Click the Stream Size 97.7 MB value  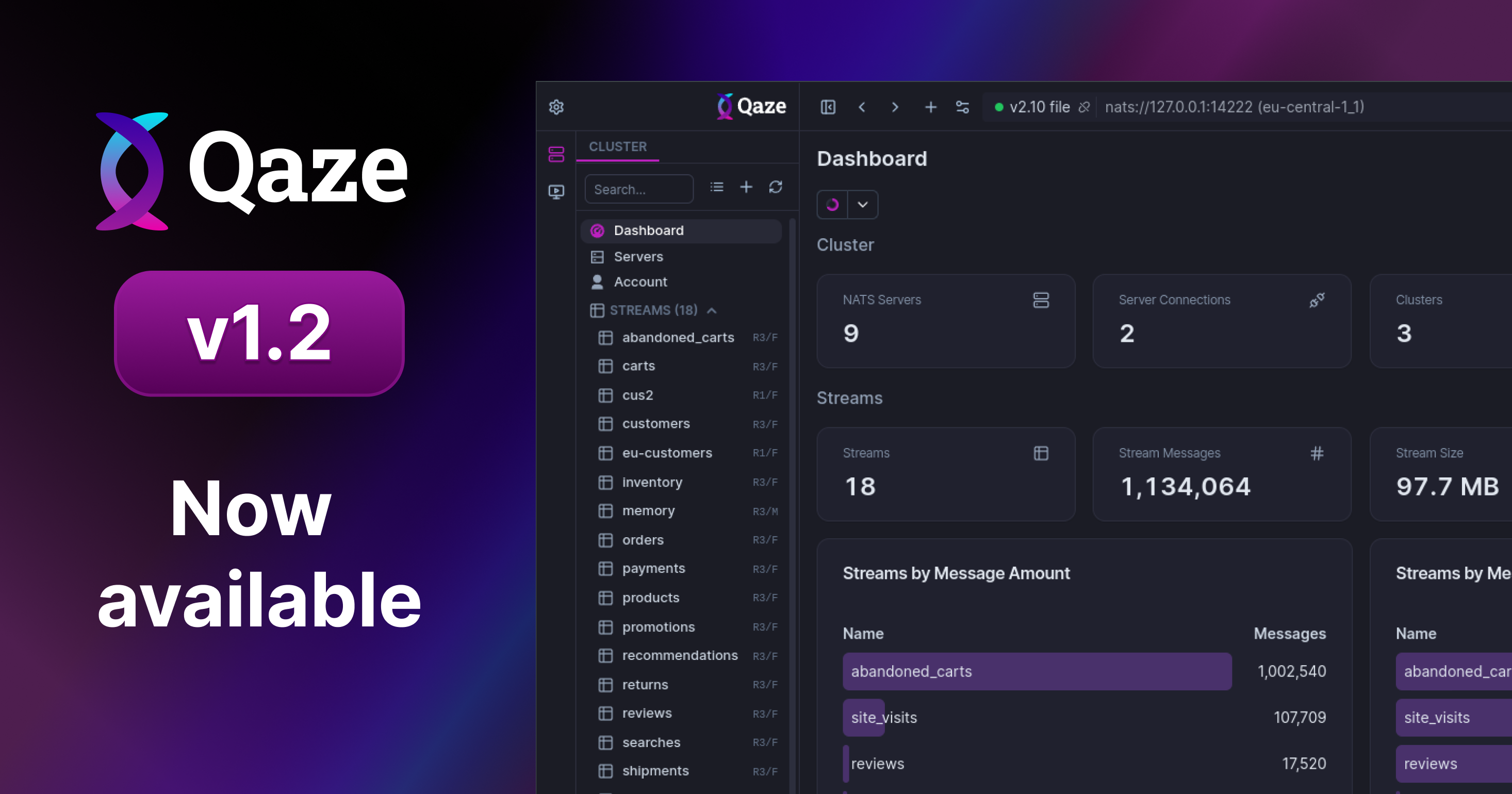coord(1447,487)
